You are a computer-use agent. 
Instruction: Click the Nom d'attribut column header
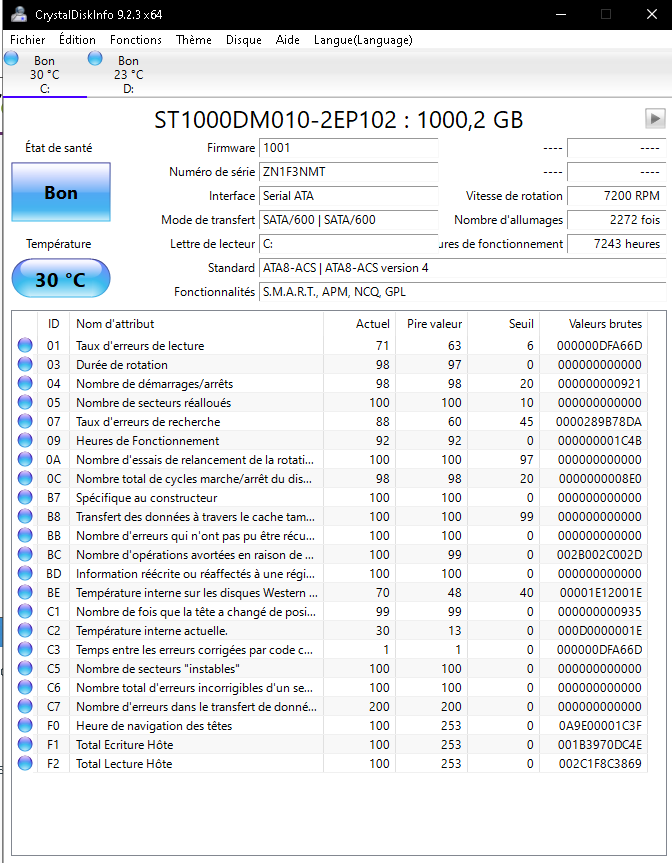196,324
